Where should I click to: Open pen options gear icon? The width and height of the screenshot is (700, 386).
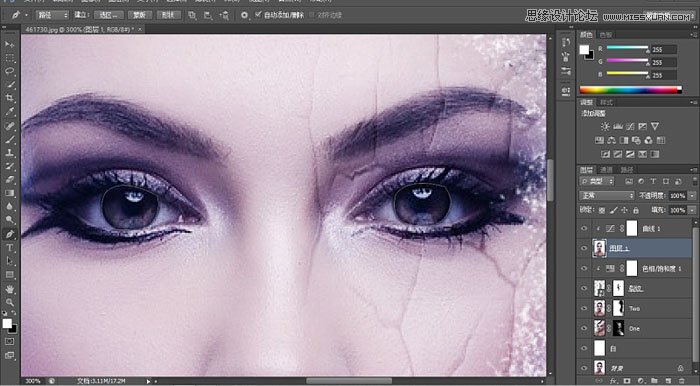click(x=244, y=15)
